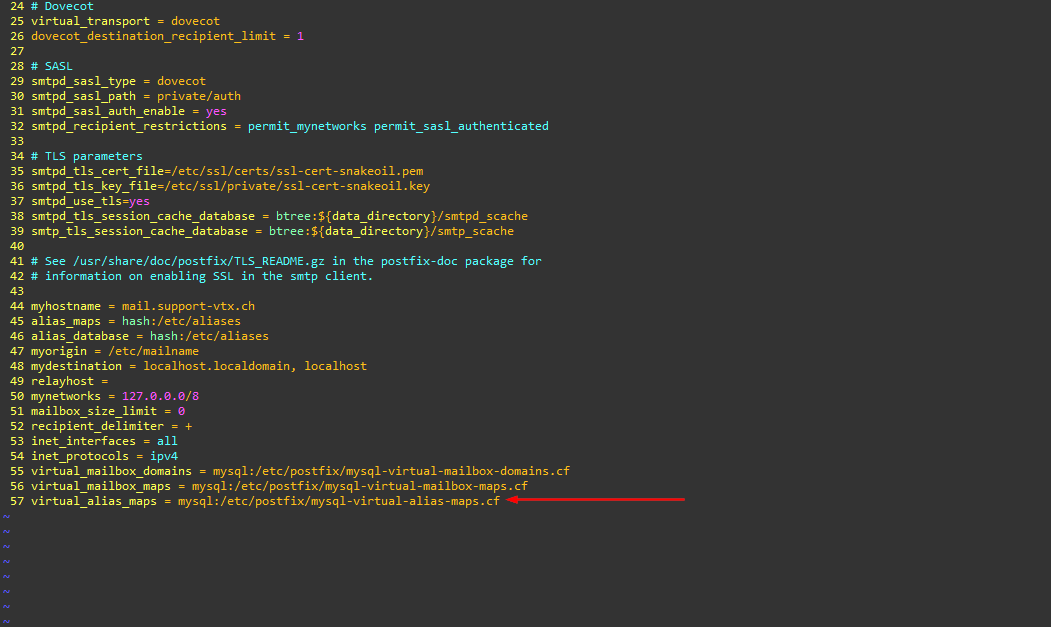Image resolution: width=1051 pixels, height=627 pixels.
Task: Click the '# Dovecot' comment on line 24
Action: click(x=62, y=6)
